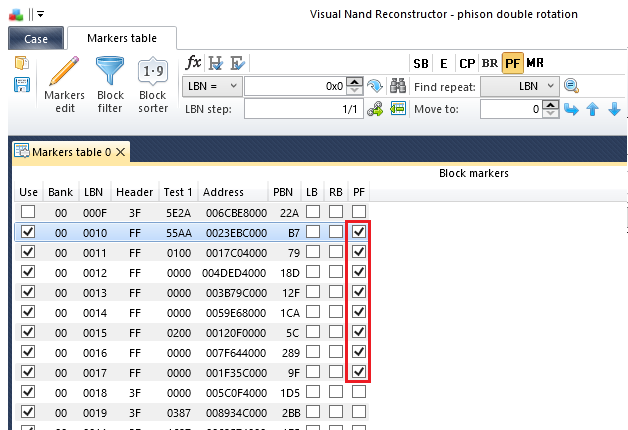Viewport: 628px width, 430px height.
Task: Select PBN cell 1CA
Action: 290,313
